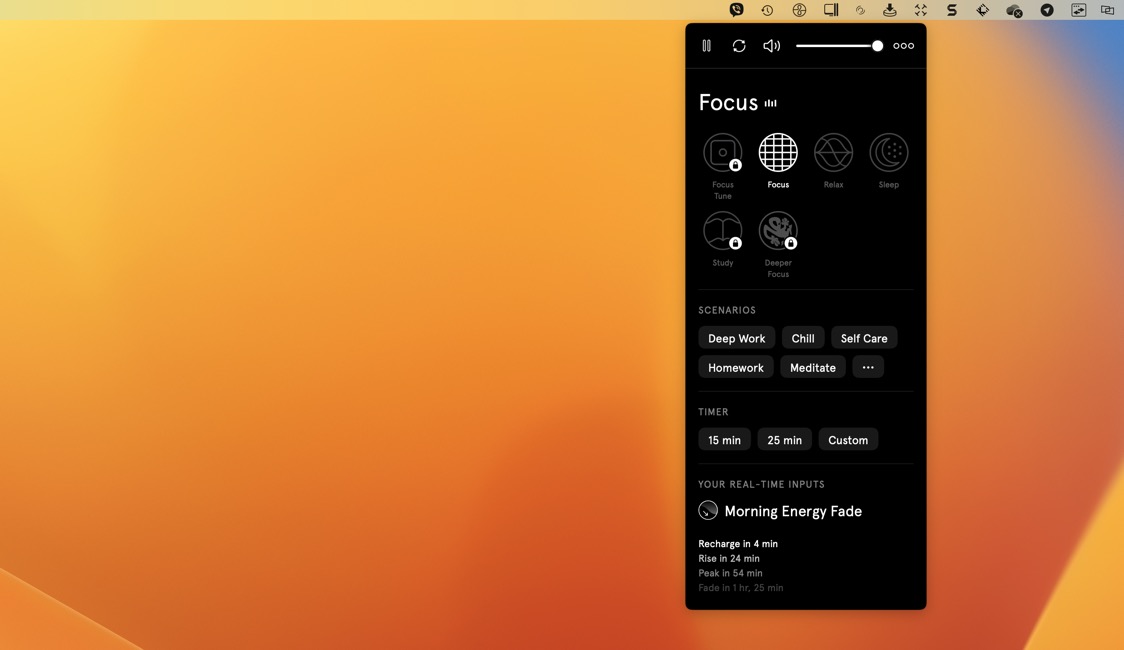Choose the Deep Work scenario
Screen dimensions: 1124x650
pyautogui.click(x=736, y=338)
